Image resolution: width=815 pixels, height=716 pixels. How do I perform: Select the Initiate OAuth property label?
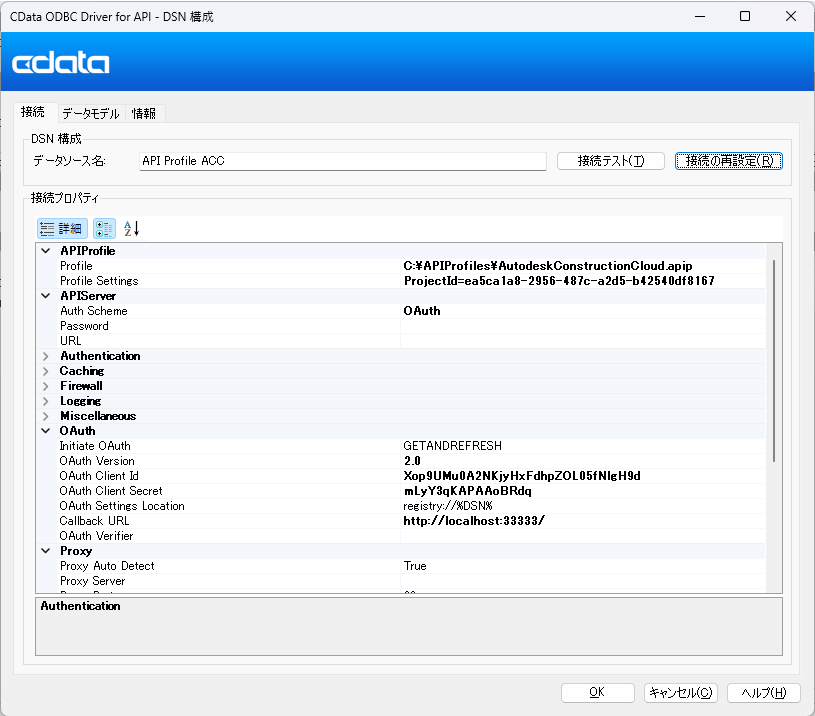[x=95, y=446]
